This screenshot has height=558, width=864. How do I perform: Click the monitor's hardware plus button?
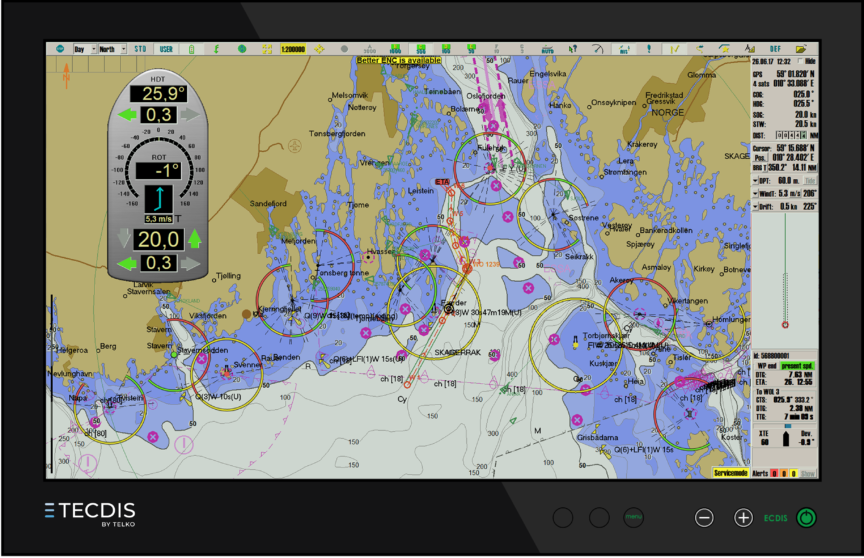coord(743,518)
